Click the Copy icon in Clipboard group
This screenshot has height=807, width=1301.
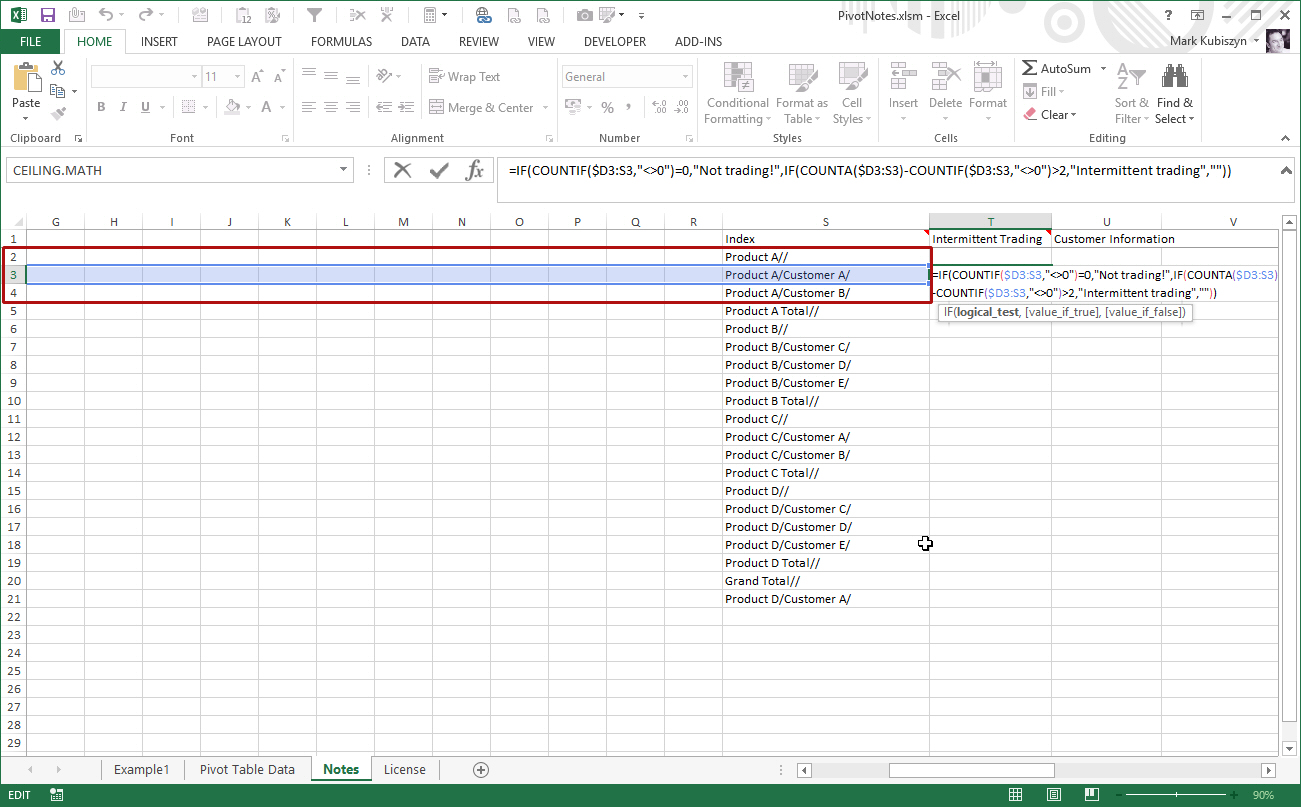pos(56,91)
